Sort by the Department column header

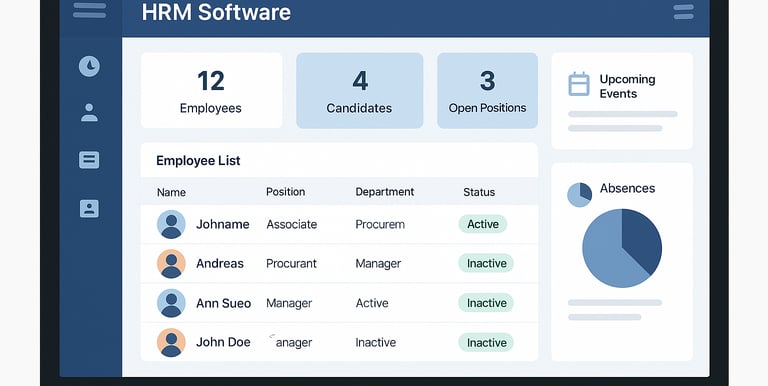click(x=384, y=192)
